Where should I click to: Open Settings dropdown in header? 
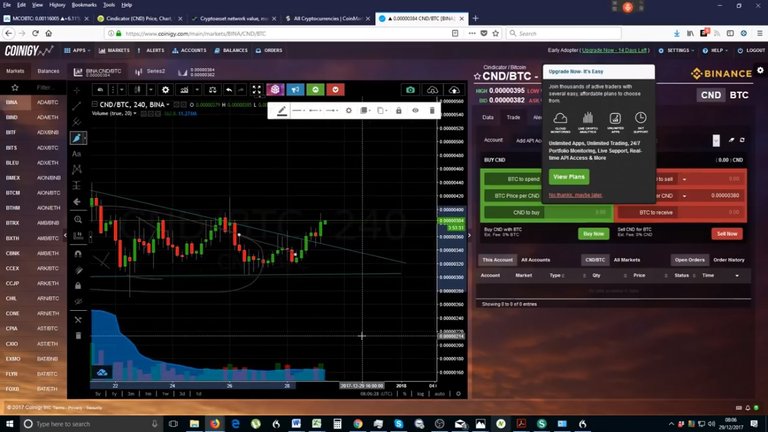point(676,50)
